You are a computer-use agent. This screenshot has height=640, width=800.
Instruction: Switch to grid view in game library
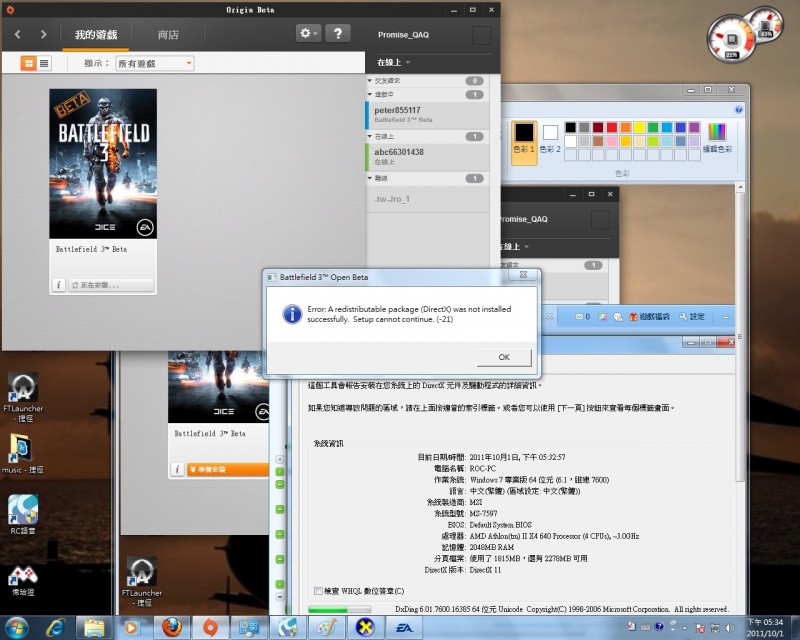[x=28, y=63]
